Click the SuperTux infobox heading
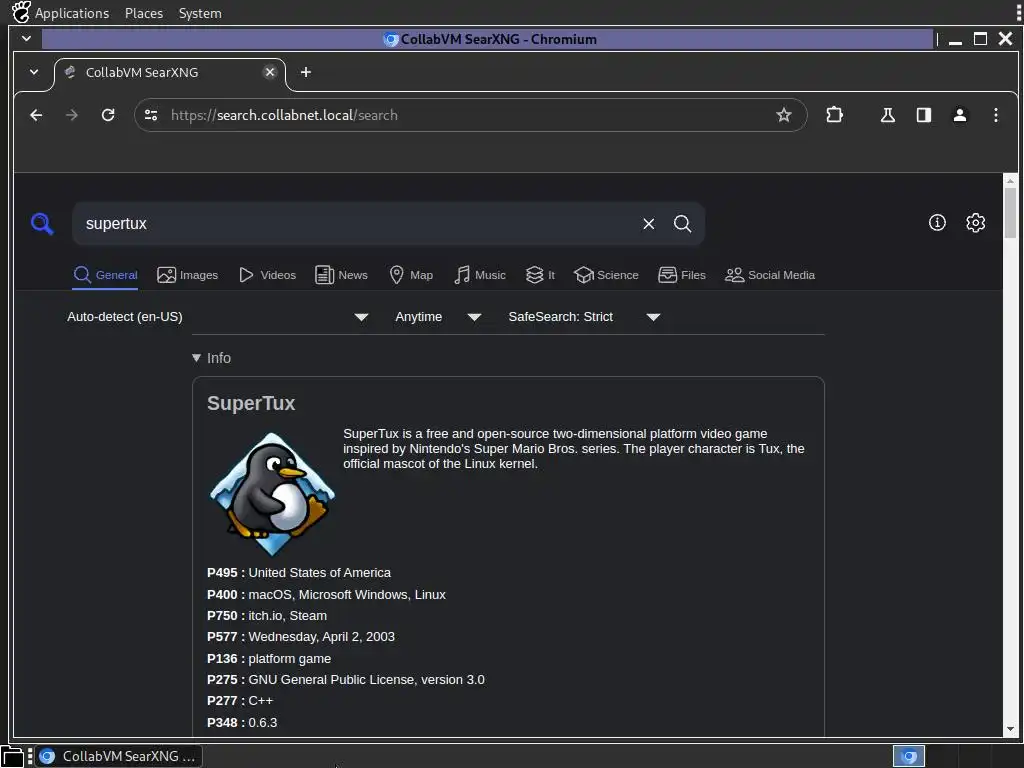This screenshot has width=1024, height=768. pos(251,404)
